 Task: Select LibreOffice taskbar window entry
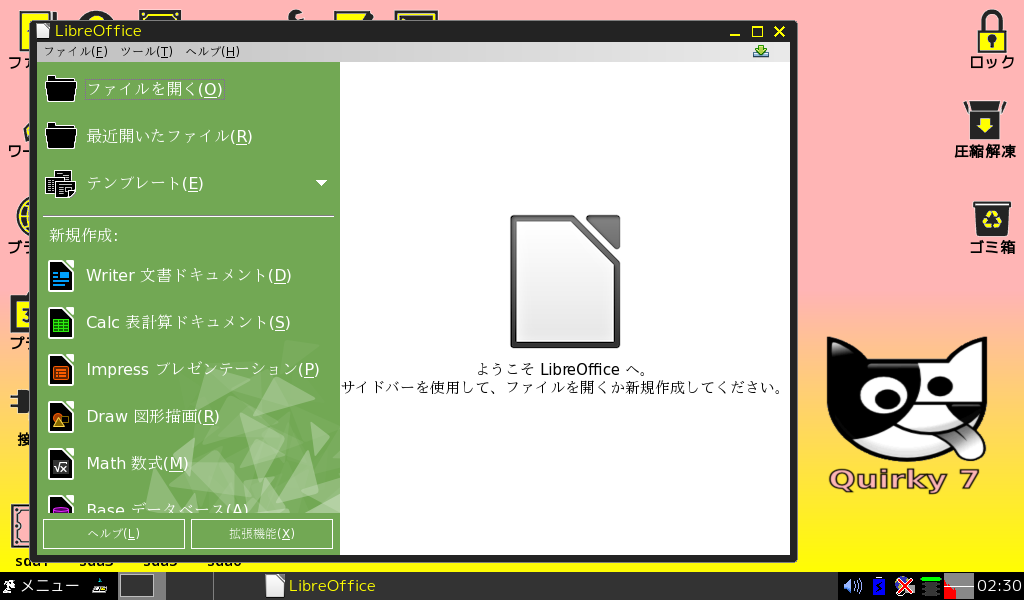(x=320, y=586)
